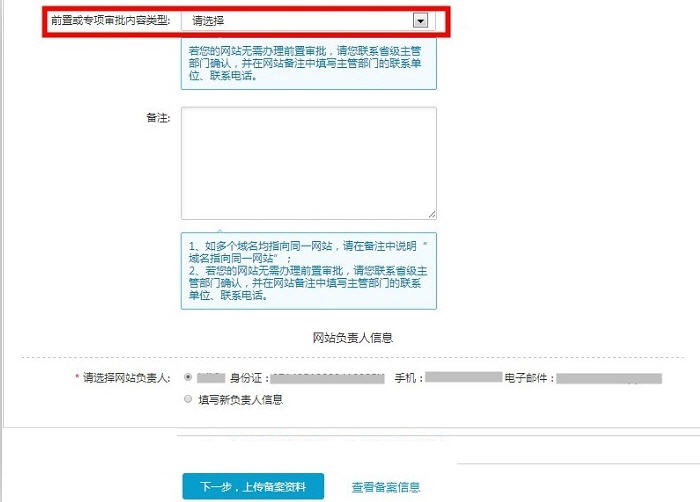Click the 电子邮件 label text
The image size is (700, 502).
[529, 378]
